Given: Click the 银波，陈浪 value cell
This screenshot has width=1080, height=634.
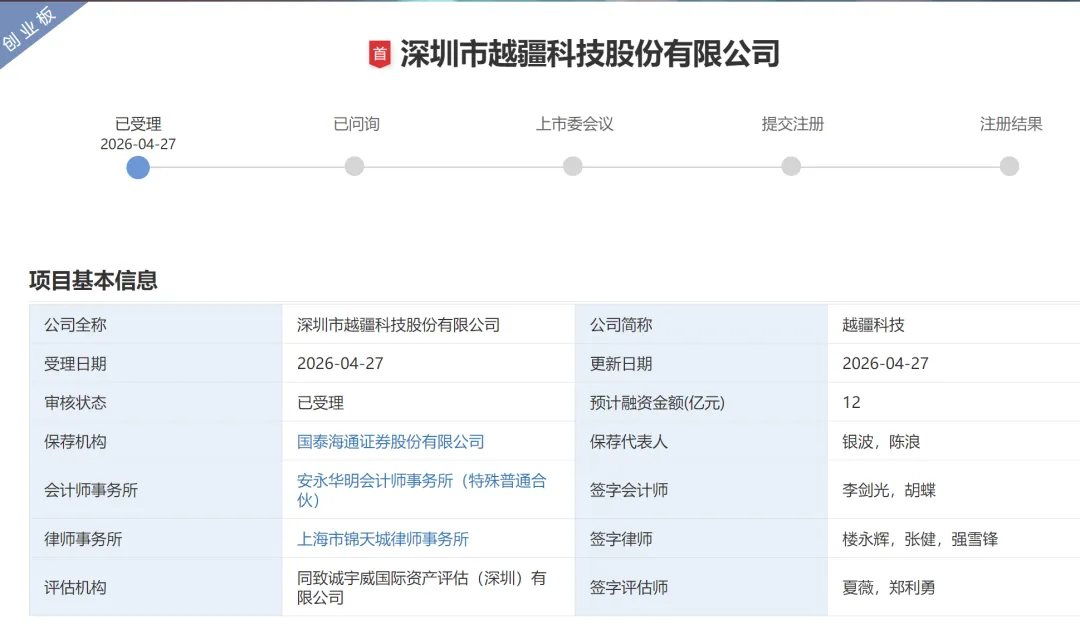Looking at the screenshot, I should tap(953, 442).
